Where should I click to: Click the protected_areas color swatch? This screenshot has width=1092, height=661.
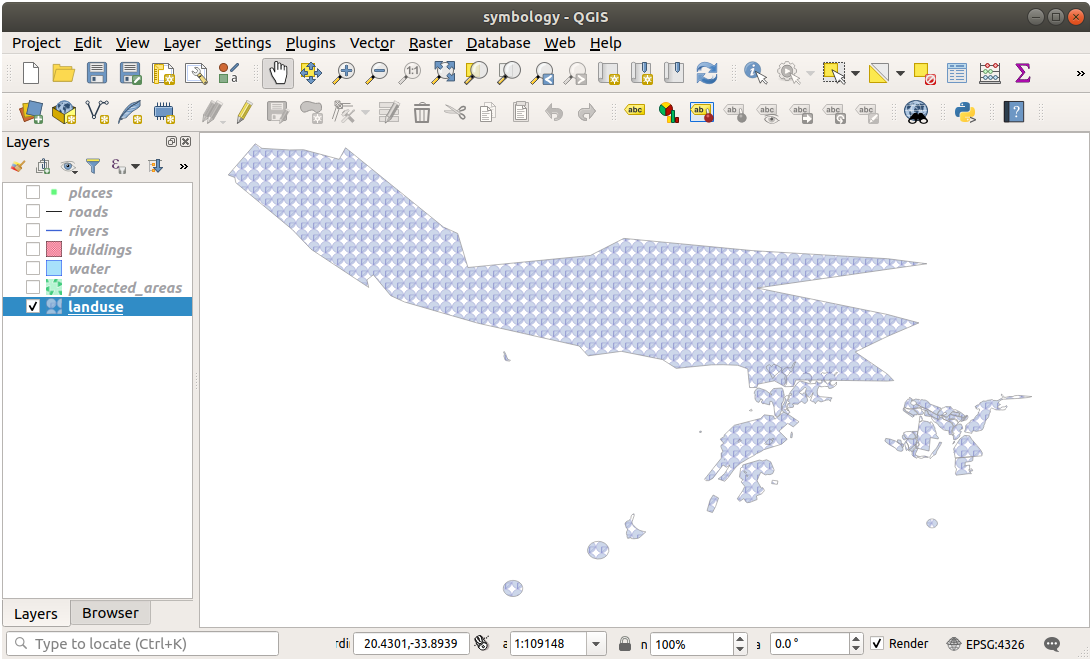tap(52, 287)
